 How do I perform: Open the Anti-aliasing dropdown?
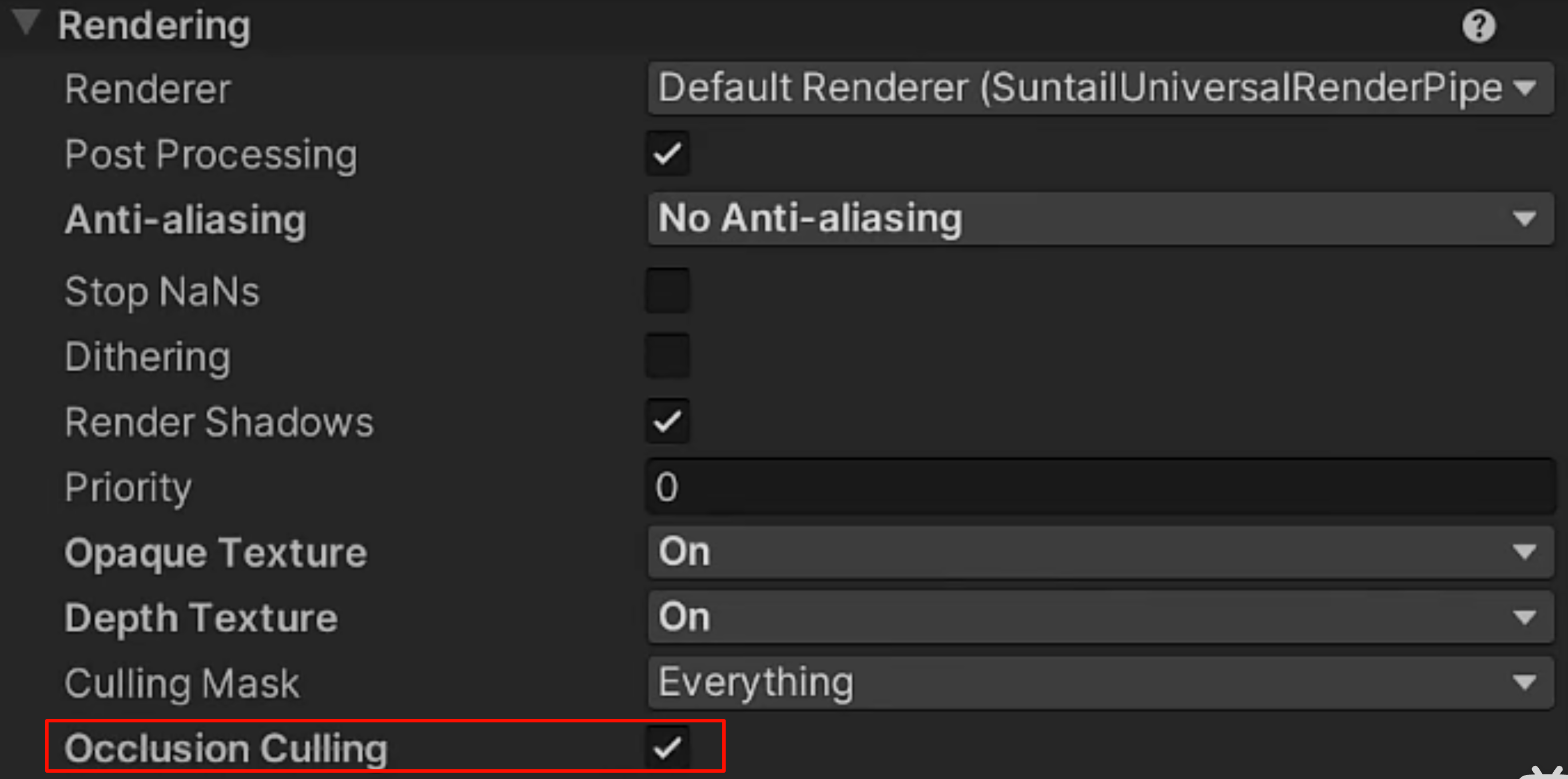(1099, 219)
